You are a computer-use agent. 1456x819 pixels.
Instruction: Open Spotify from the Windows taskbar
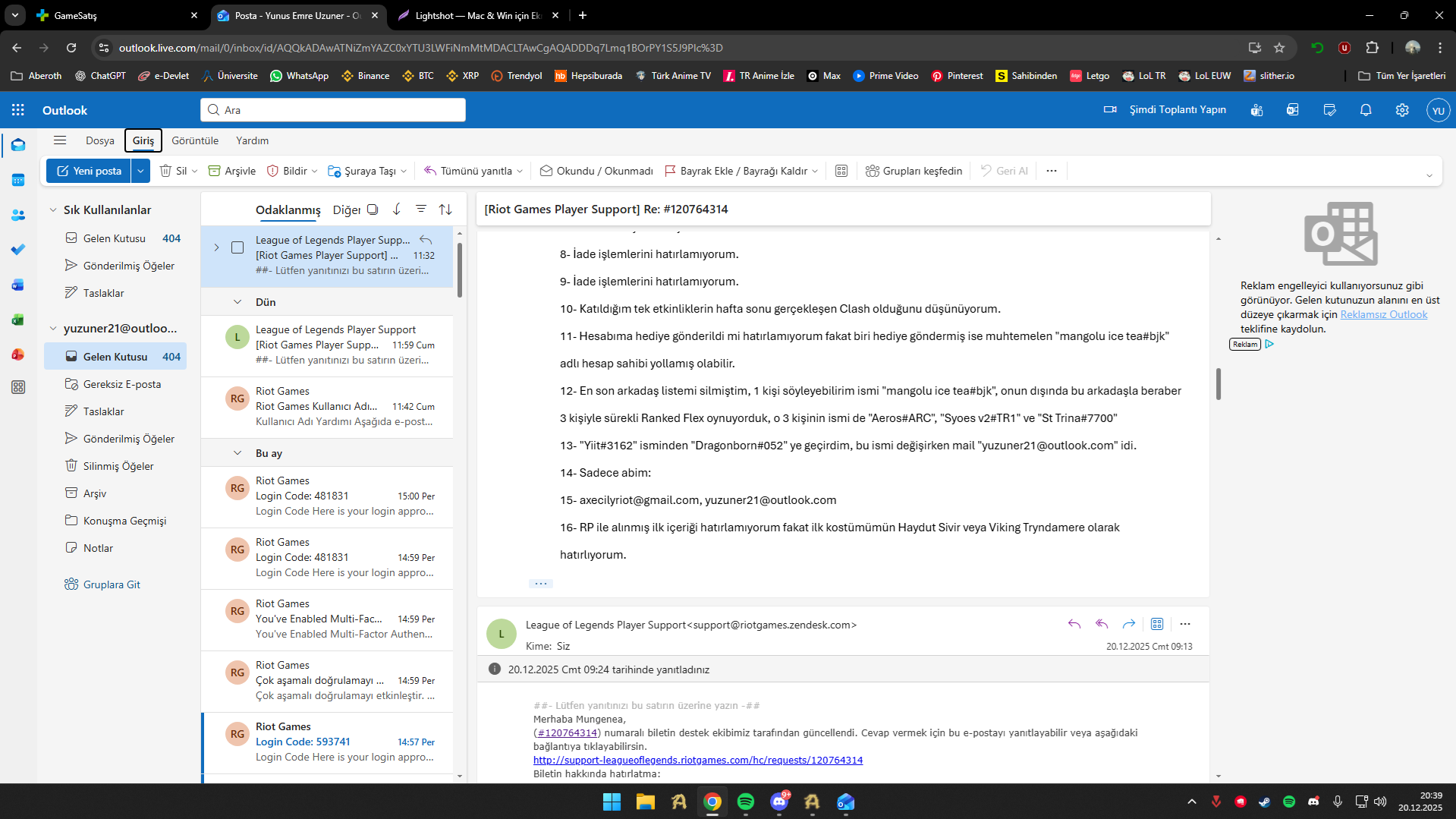(746, 802)
